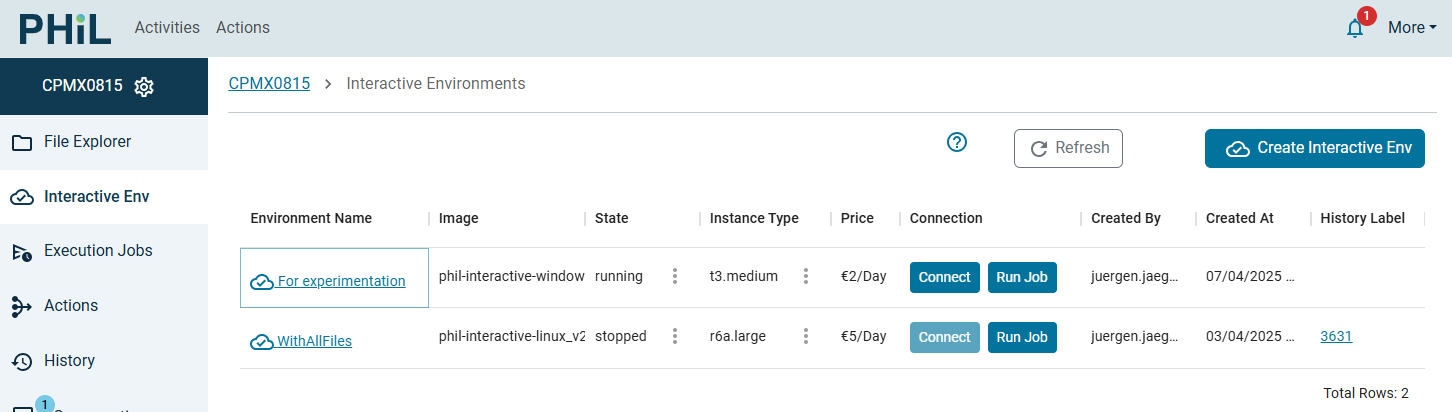Open File Explorer in the sidebar
Image resolution: width=1452 pixels, height=412 pixels.
tap(87, 142)
